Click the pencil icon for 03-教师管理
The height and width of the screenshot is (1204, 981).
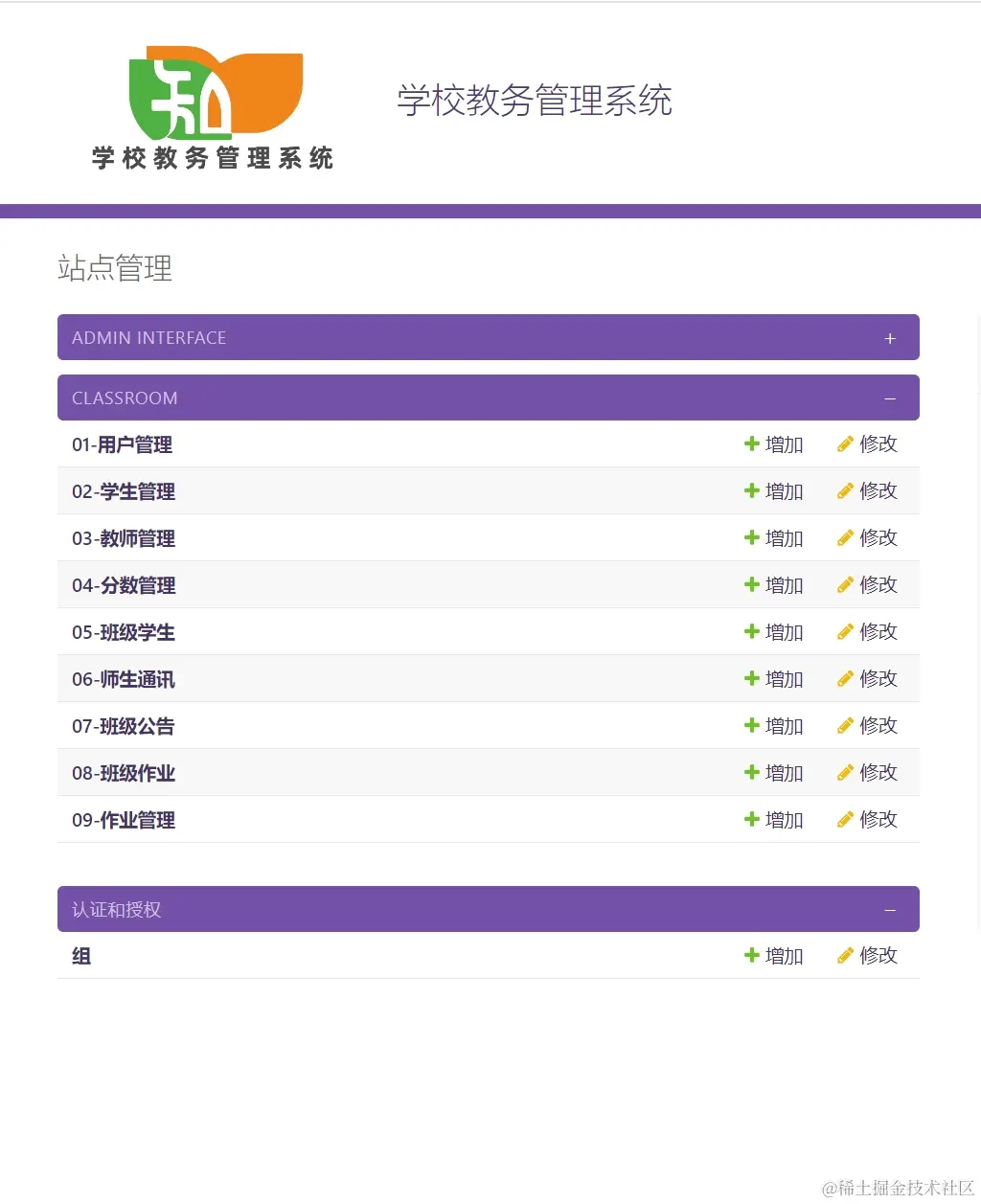845,537
